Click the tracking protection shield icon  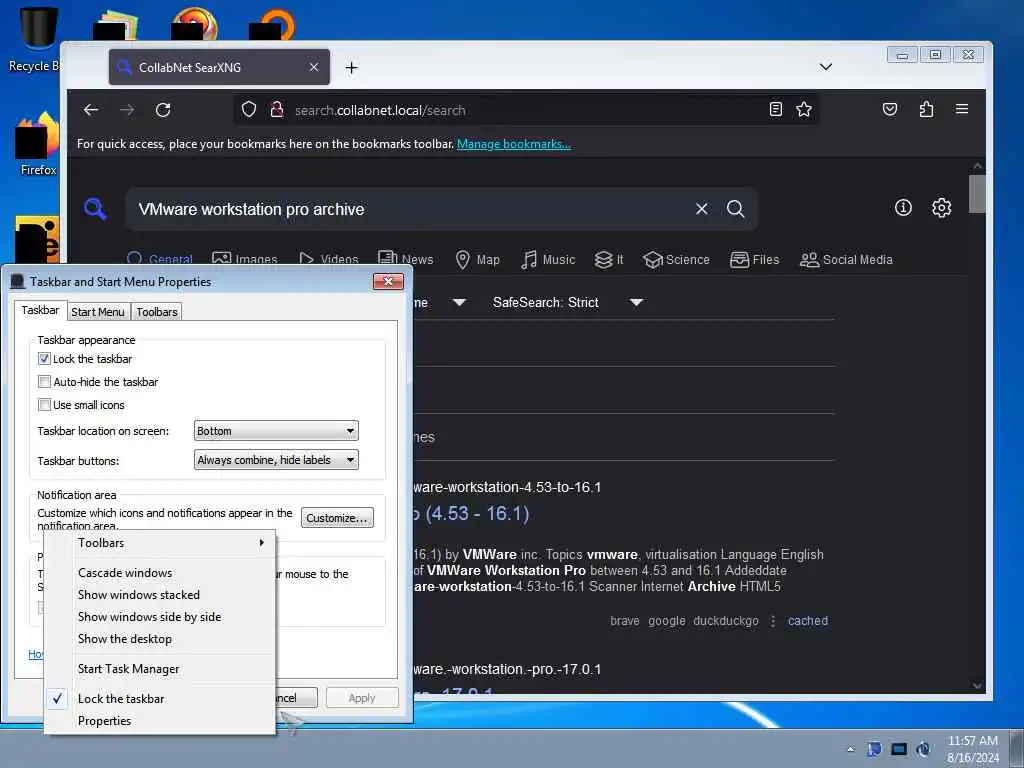(x=249, y=110)
